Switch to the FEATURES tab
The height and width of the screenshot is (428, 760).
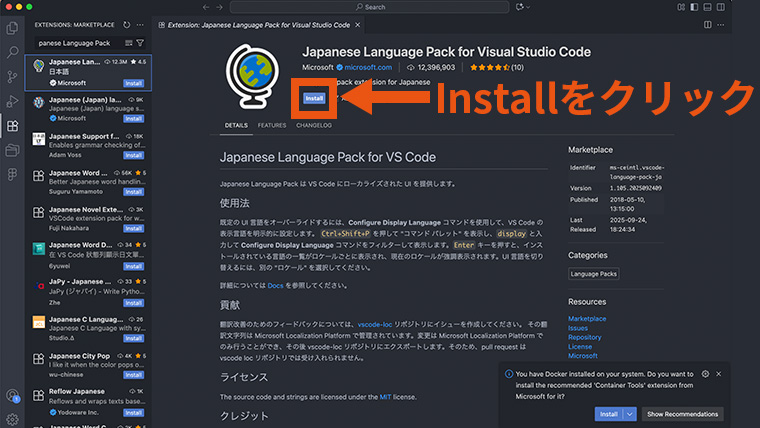click(x=271, y=126)
